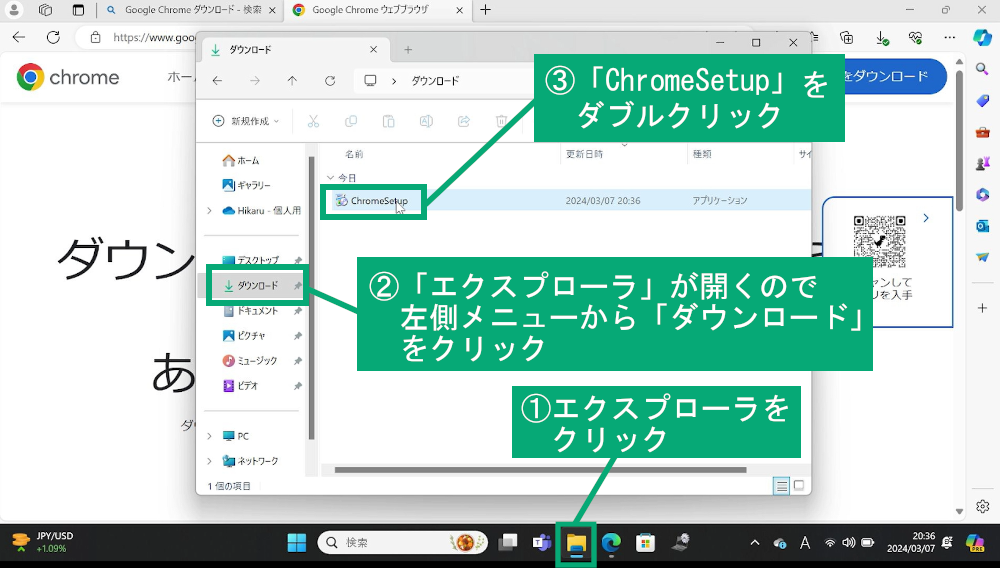1000x568 pixels.
Task: Open Edge profile icon
Action: click(14, 10)
